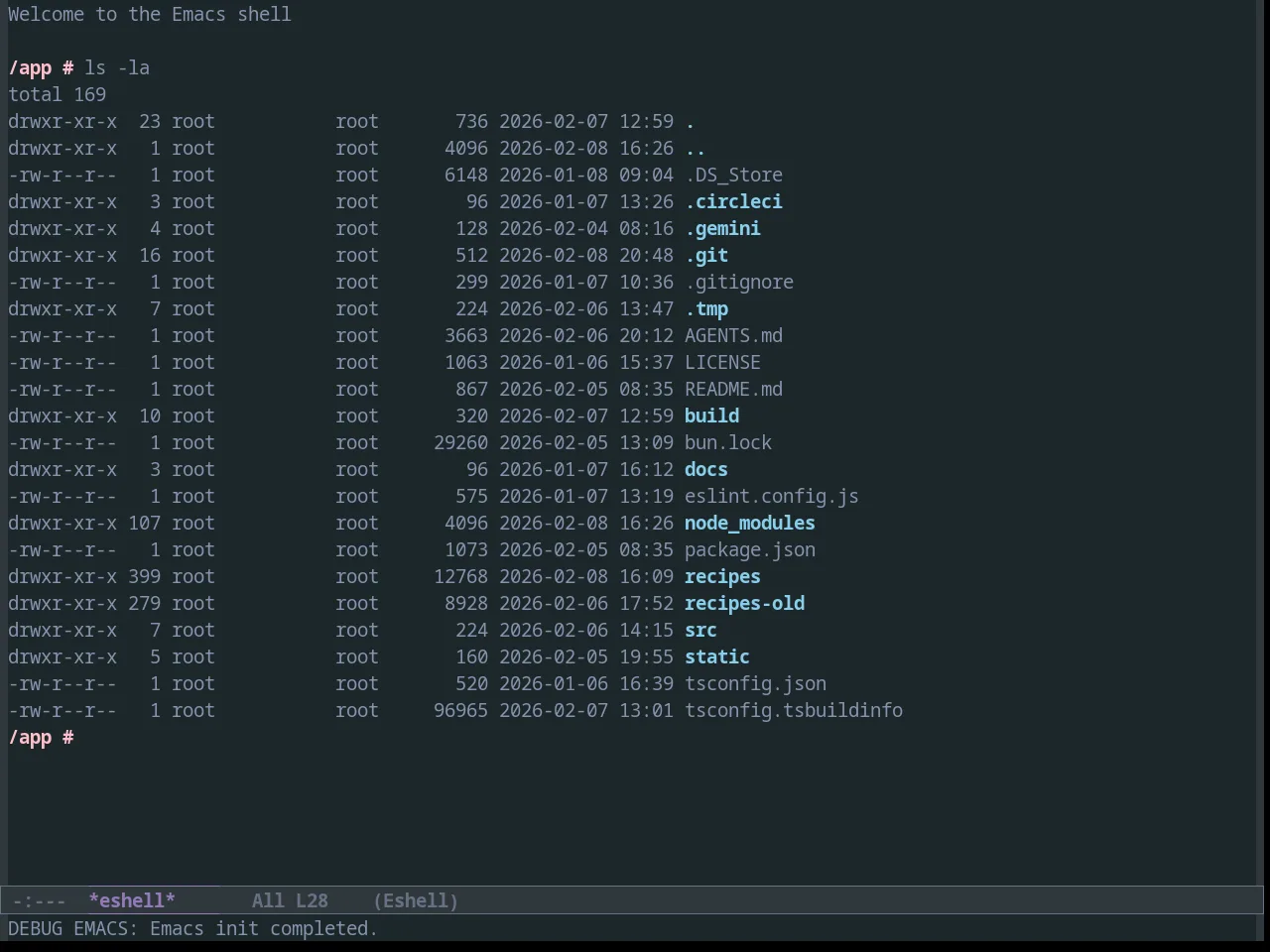Select the AGENTS.md file name

[733, 335]
